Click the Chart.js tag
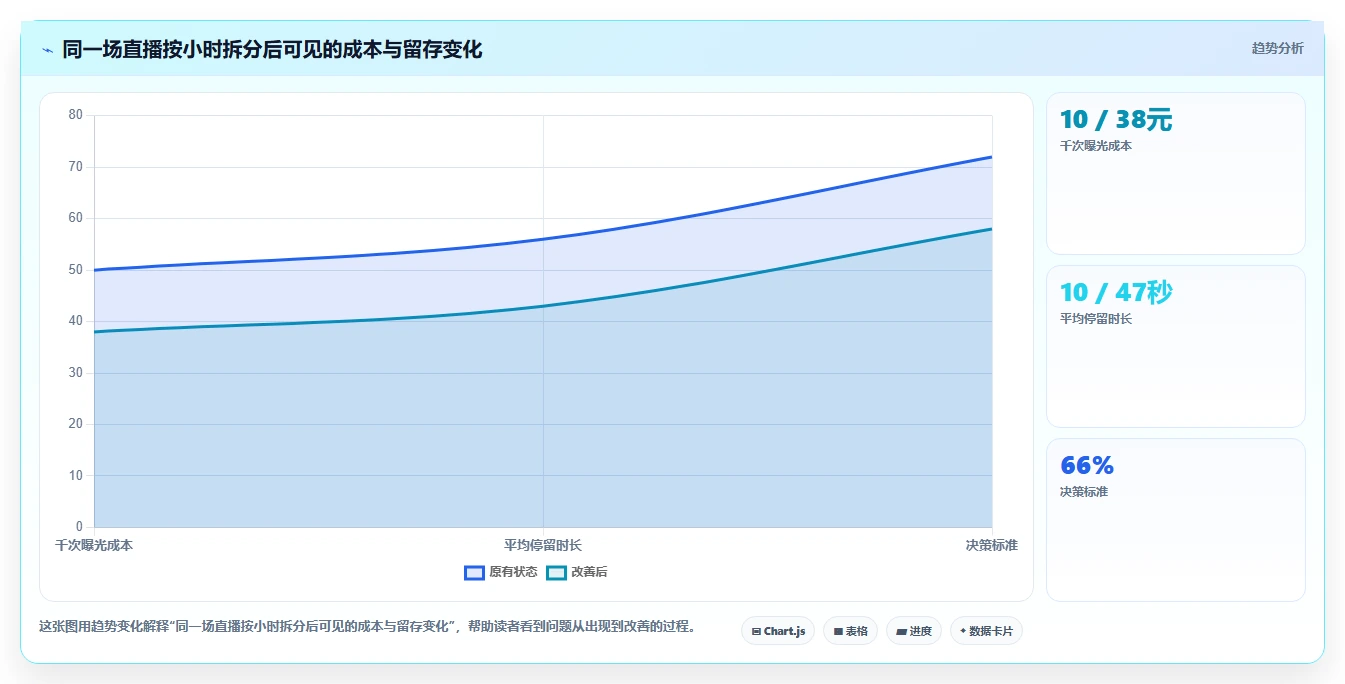The width and height of the screenshot is (1345, 684). pos(778,631)
